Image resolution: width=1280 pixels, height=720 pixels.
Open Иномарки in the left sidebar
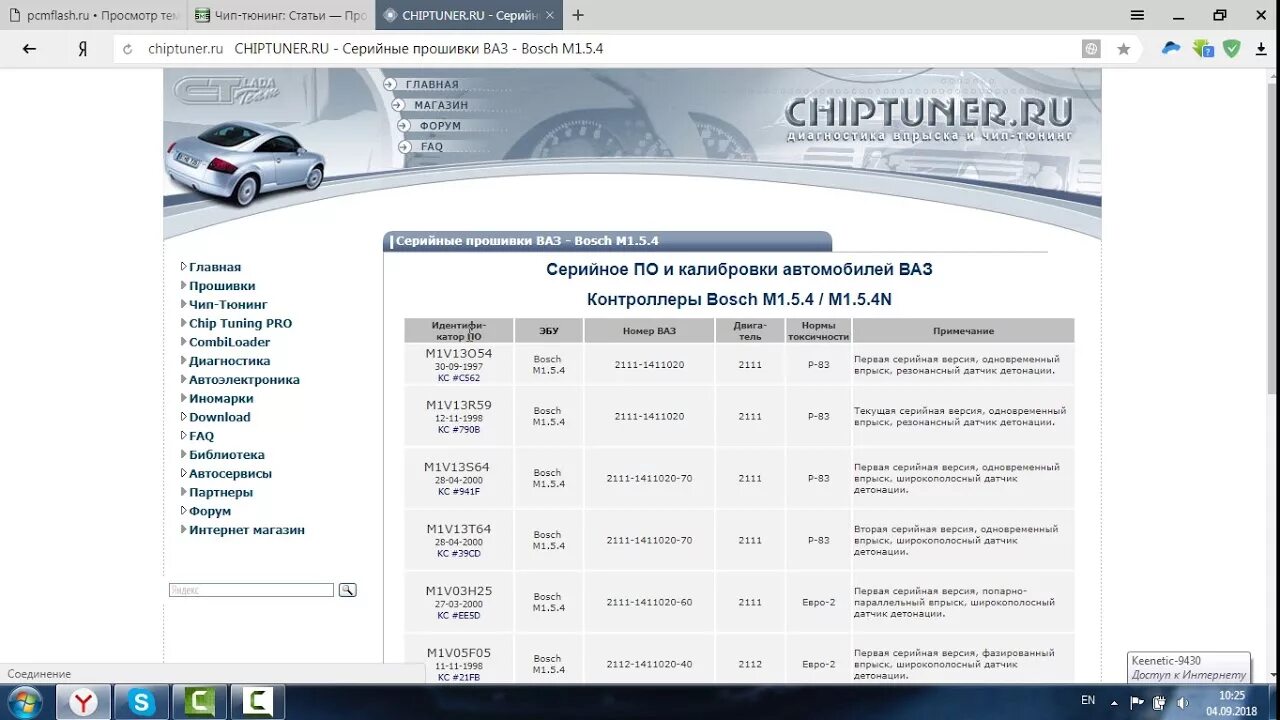point(221,399)
